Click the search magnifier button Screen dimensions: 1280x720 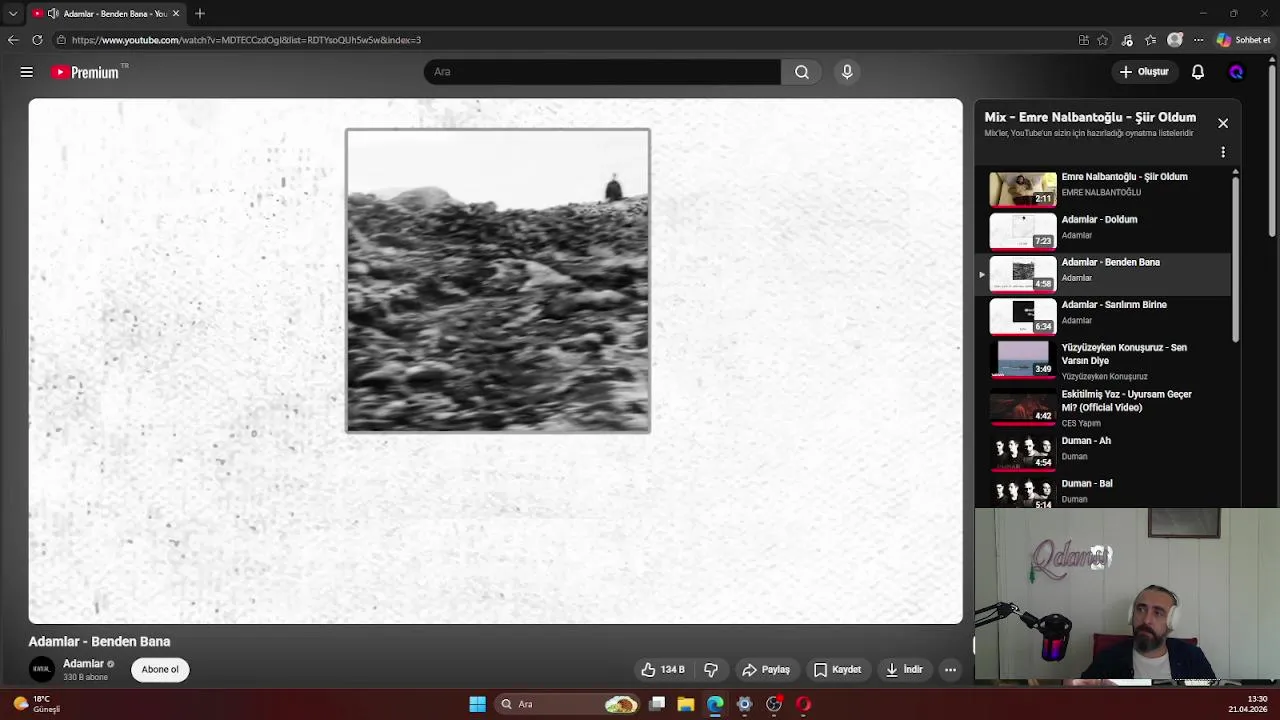tap(802, 72)
